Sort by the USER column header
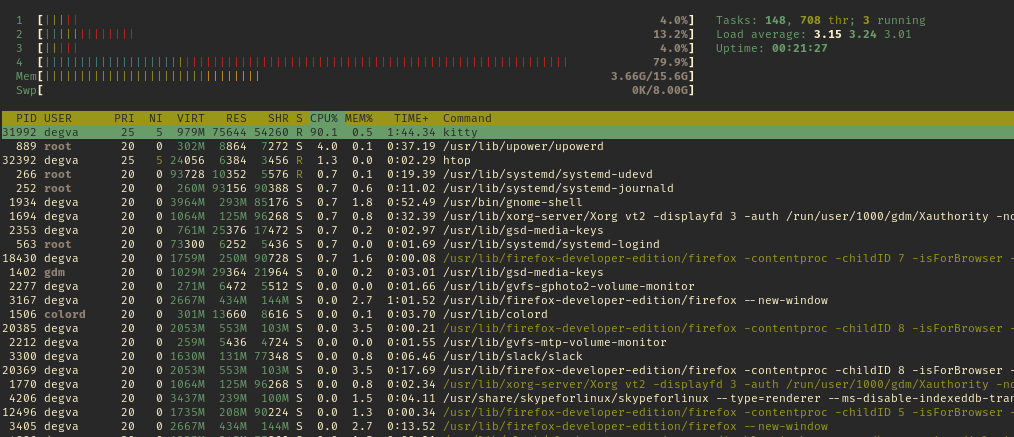 coord(58,118)
